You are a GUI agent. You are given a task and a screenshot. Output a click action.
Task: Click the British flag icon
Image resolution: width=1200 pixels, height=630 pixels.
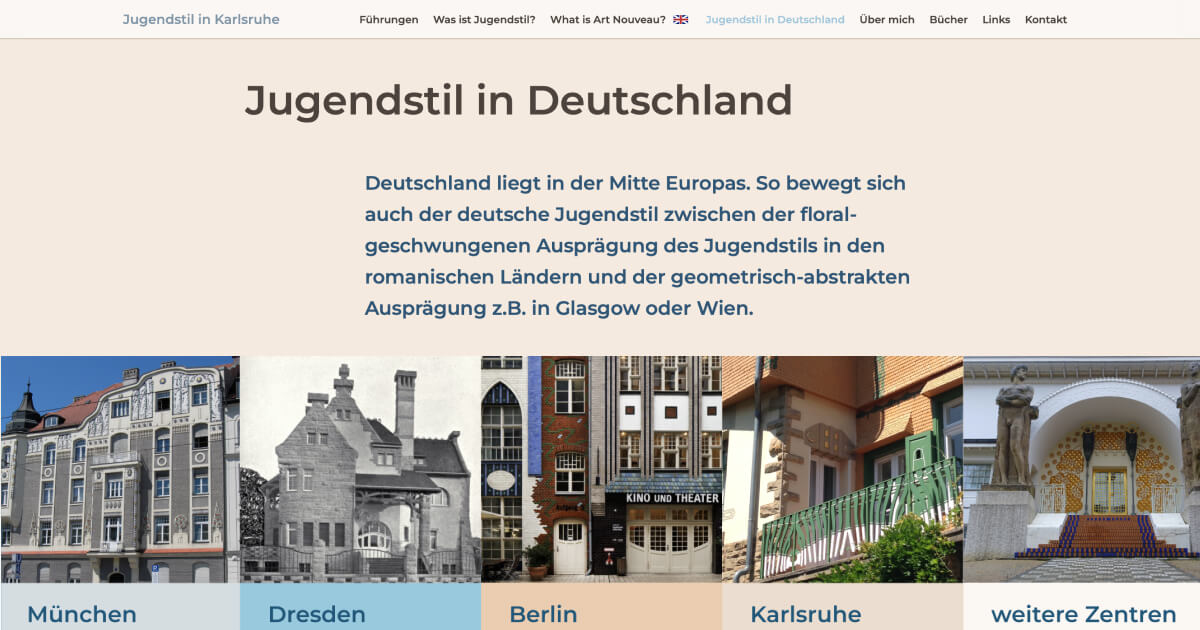pos(679,18)
